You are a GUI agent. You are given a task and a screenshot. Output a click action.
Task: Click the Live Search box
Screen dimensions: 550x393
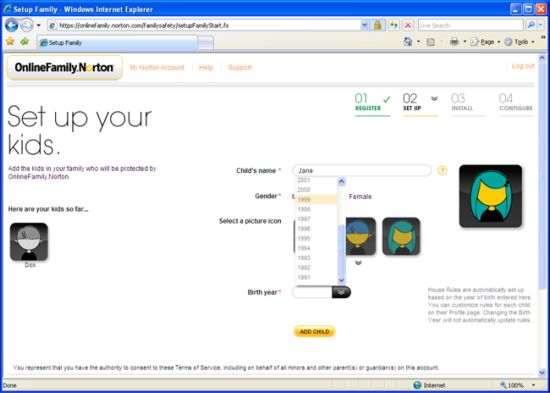[470, 25]
